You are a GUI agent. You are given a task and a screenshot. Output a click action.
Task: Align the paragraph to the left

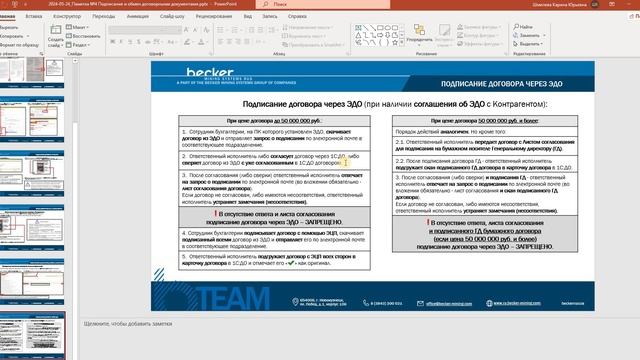click(220, 42)
